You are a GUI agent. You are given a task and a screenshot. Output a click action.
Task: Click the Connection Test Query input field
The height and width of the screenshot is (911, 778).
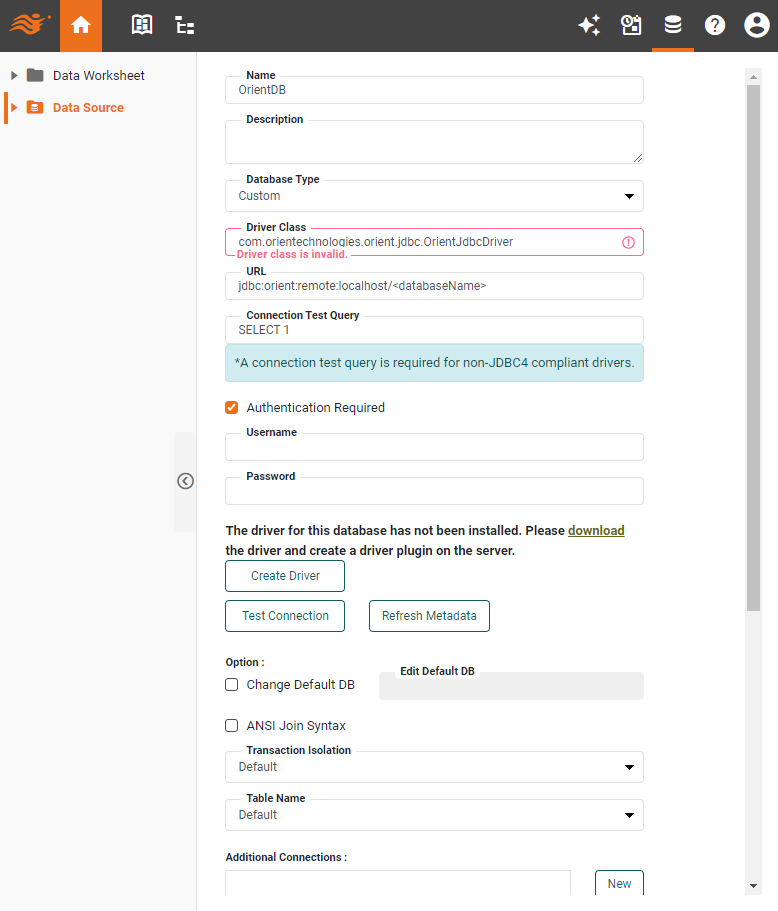434,330
